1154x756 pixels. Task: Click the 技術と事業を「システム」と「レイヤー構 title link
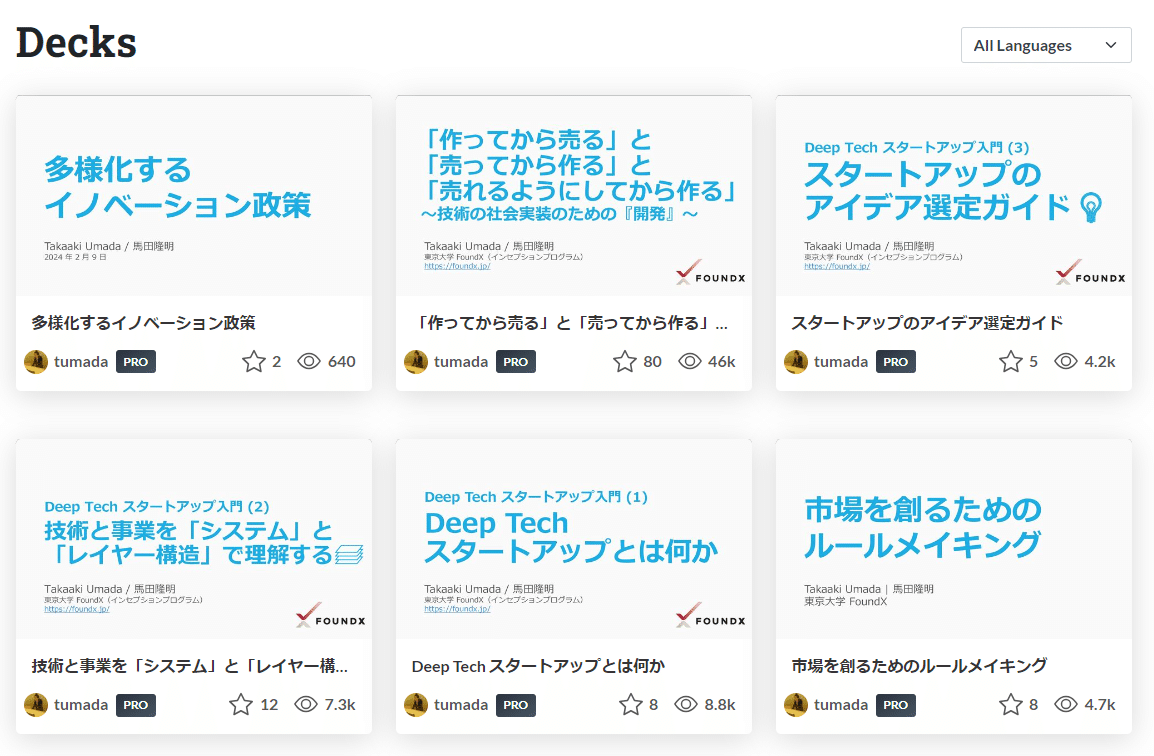click(x=190, y=665)
